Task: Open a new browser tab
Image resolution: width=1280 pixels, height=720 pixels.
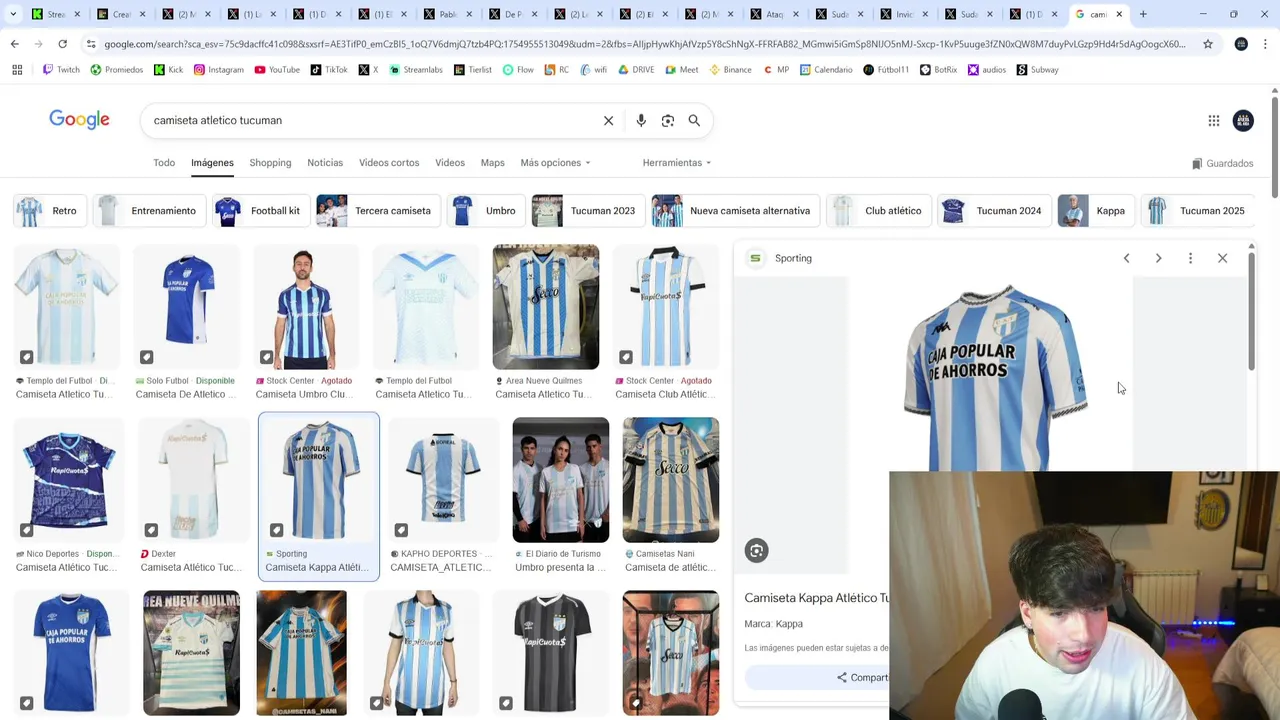Action: [1143, 14]
